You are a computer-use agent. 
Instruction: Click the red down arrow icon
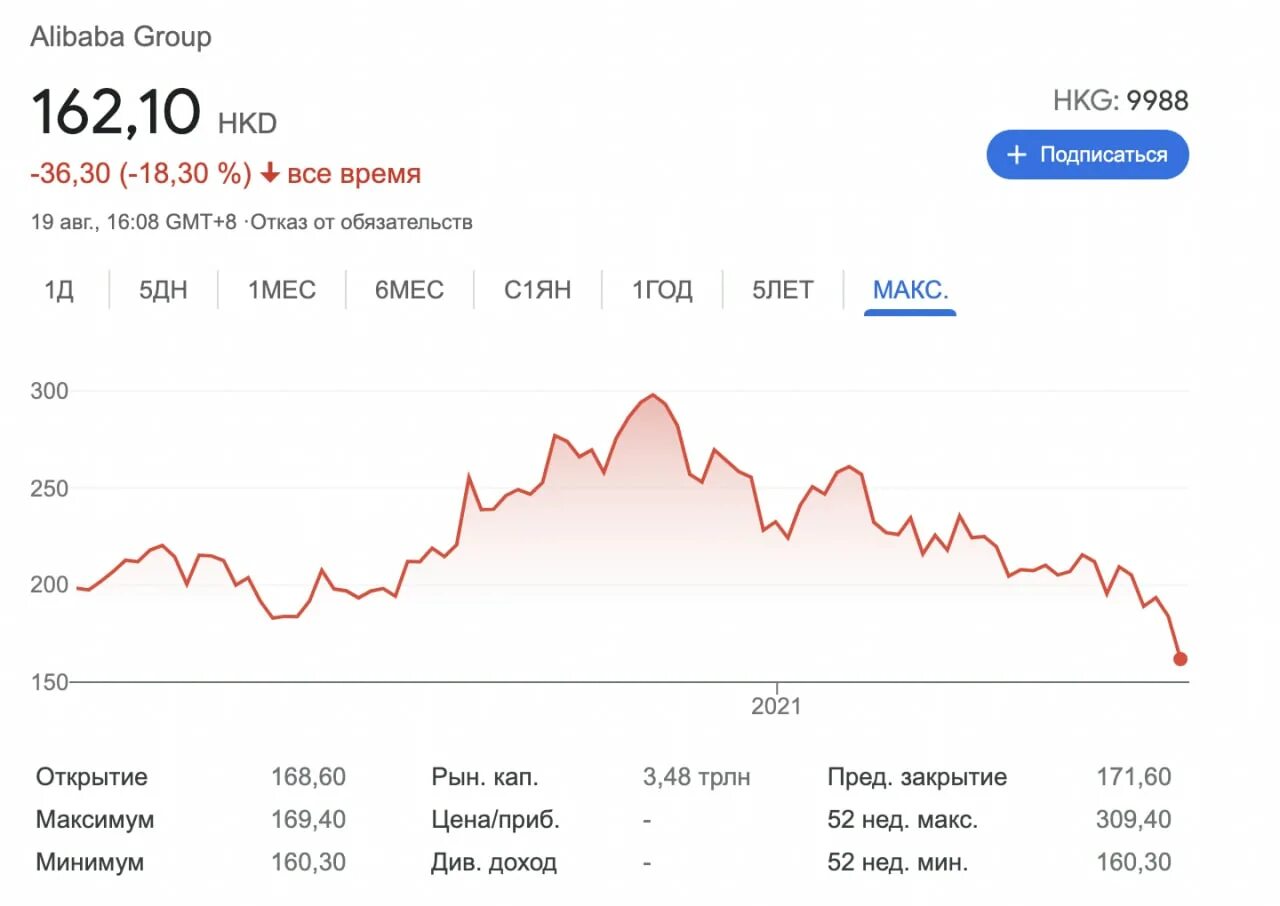[x=269, y=174]
